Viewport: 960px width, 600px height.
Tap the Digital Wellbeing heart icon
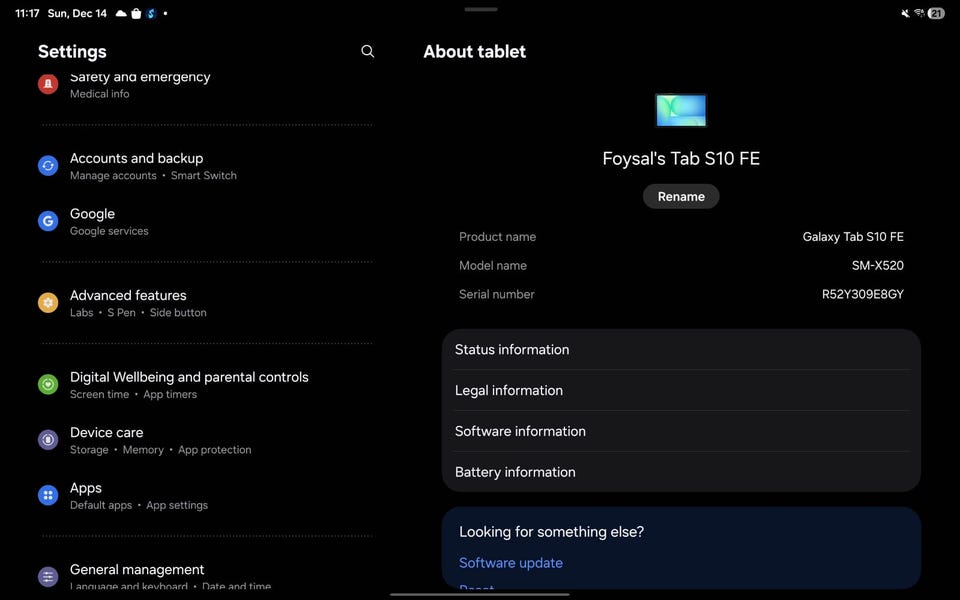coord(48,385)
